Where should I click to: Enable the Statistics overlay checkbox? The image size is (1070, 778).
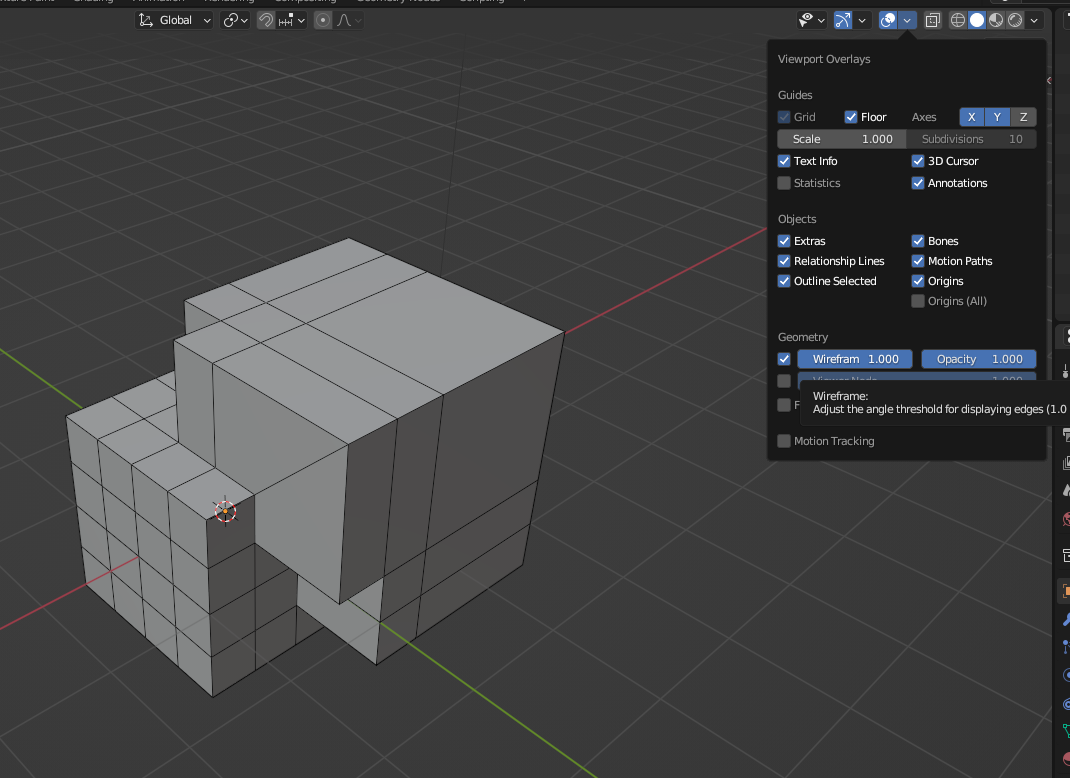784,183
